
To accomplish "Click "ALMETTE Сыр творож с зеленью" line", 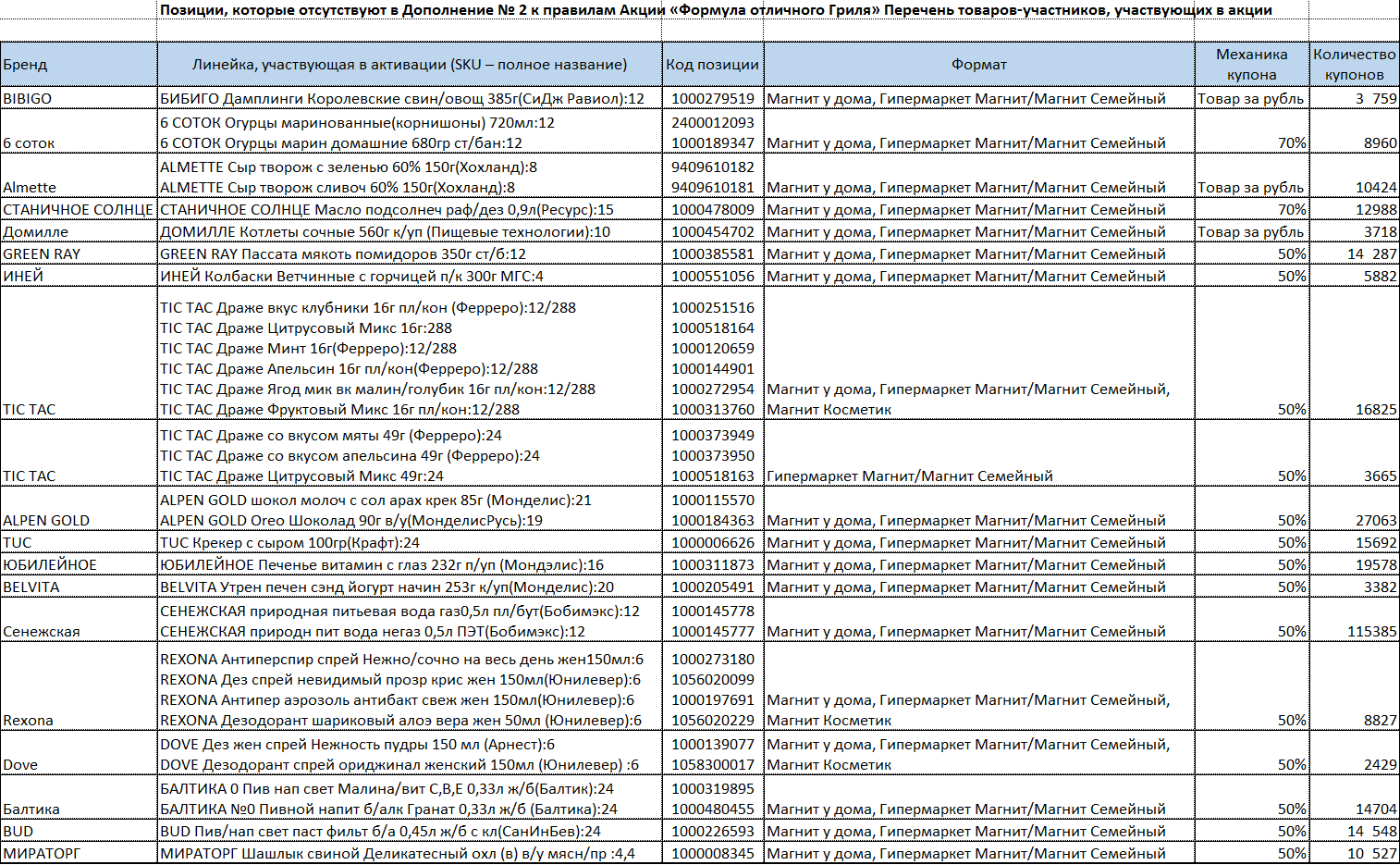I will [349, 167].
